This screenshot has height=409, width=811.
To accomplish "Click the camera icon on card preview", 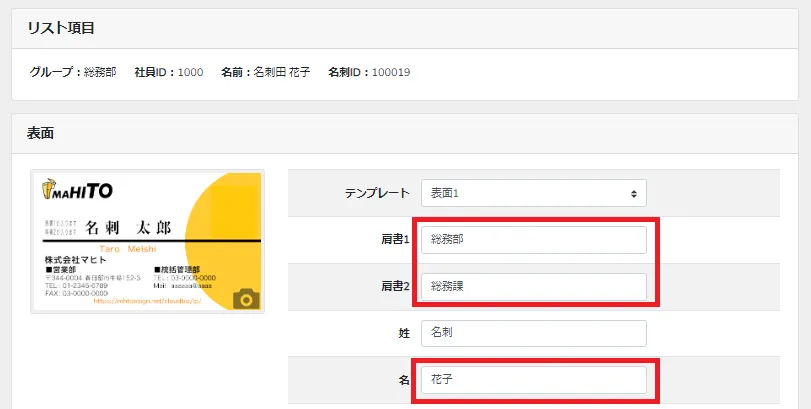I will click(246, 299).
